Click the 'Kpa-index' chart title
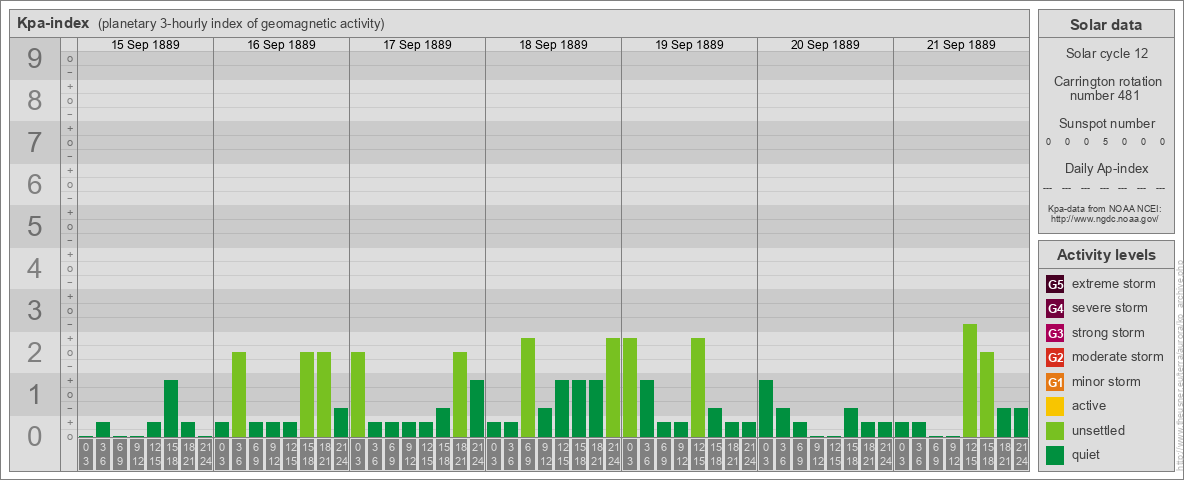Image resolution: width=1184 pixels, height=480 pixels. tap(54, 23)
